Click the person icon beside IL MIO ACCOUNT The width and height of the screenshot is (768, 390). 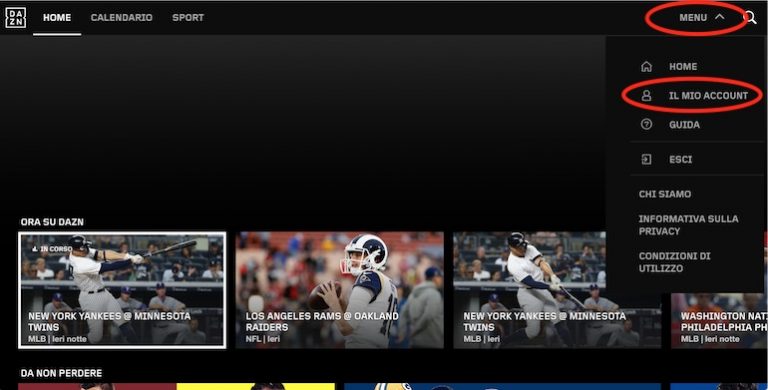coord(647,96)
